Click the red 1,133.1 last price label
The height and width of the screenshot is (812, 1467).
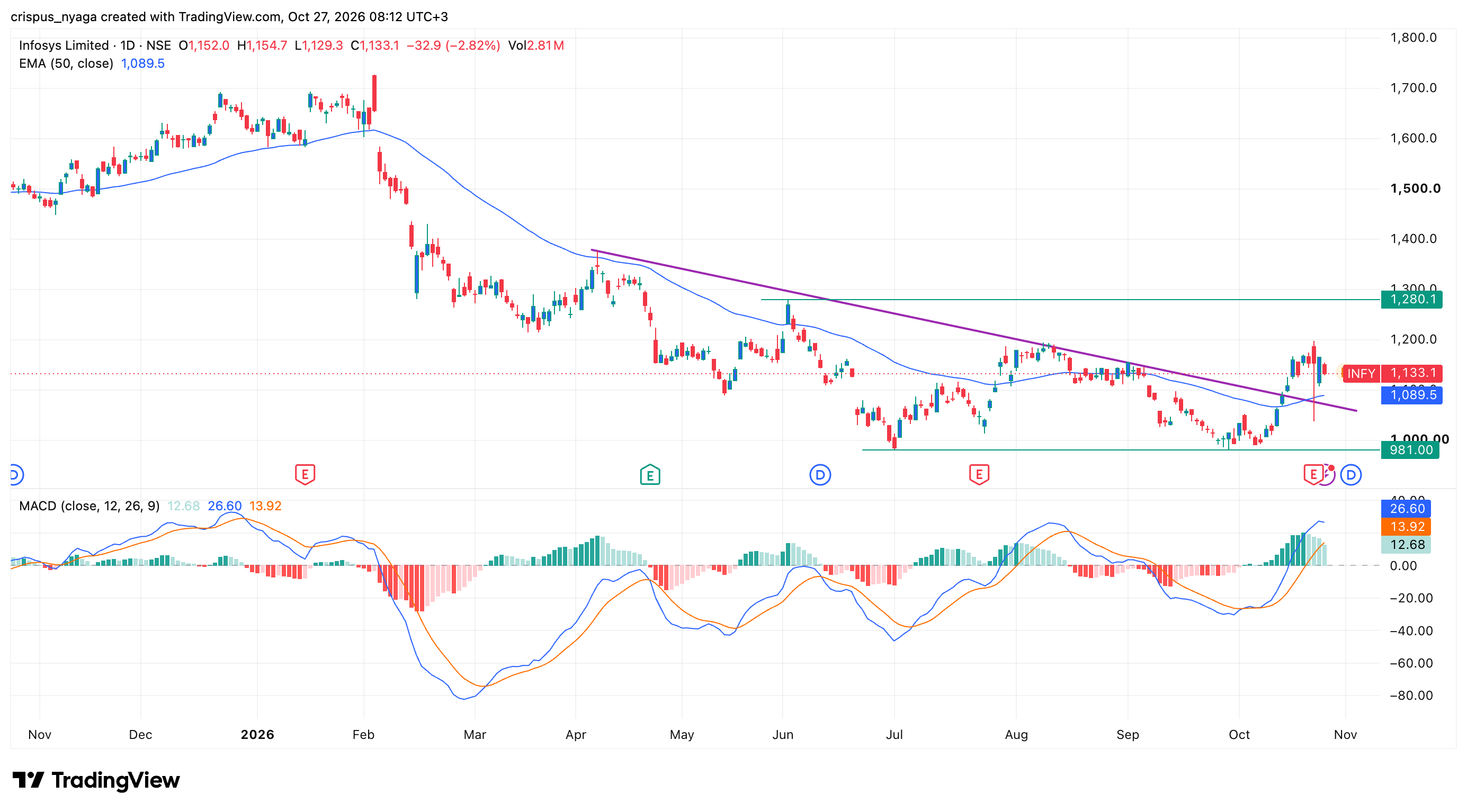point(1412,373)
